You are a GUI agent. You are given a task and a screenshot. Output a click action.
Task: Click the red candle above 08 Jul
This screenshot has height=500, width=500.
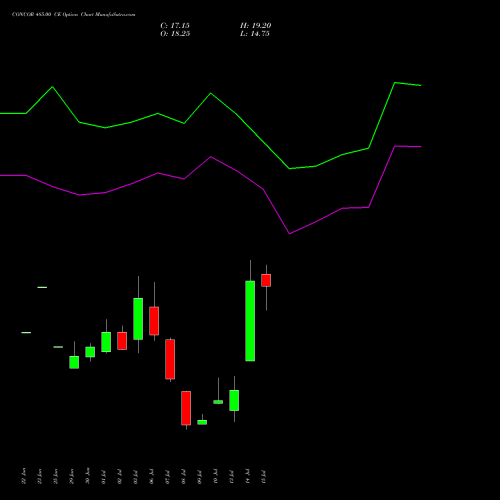coord(186,408)
